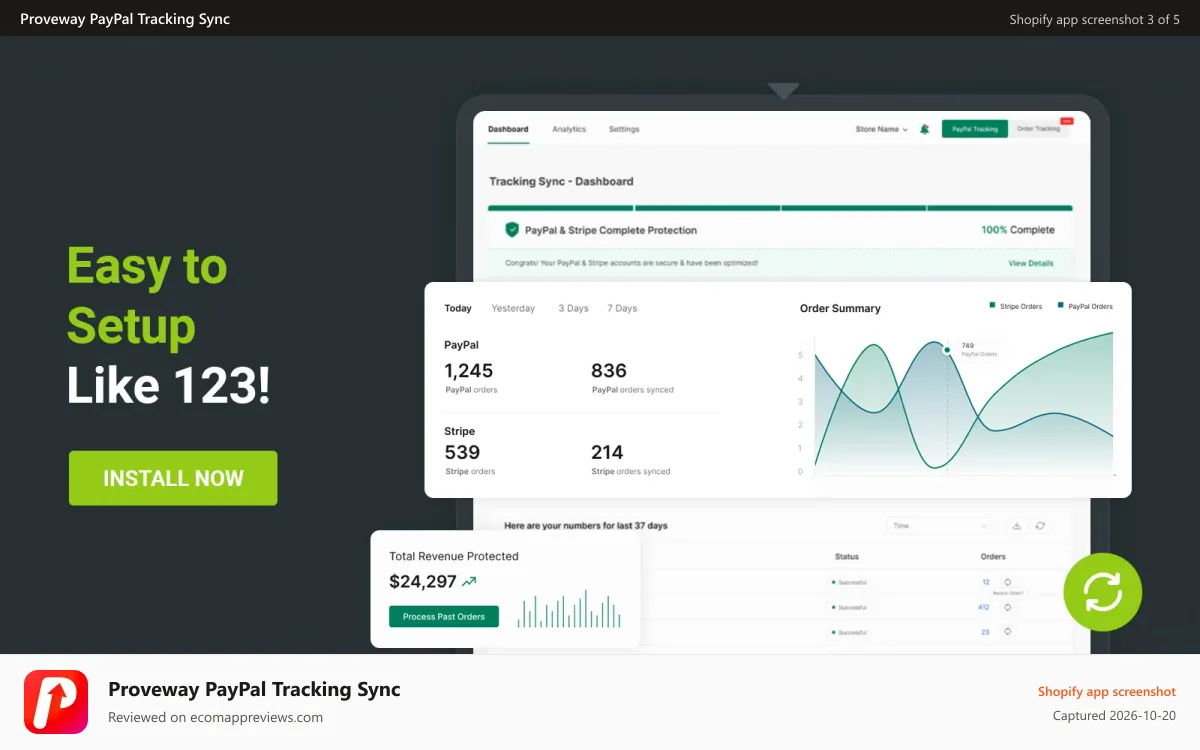Select the Today range tab
Viewport: 1200px width, 750px height.
(458, 308)
